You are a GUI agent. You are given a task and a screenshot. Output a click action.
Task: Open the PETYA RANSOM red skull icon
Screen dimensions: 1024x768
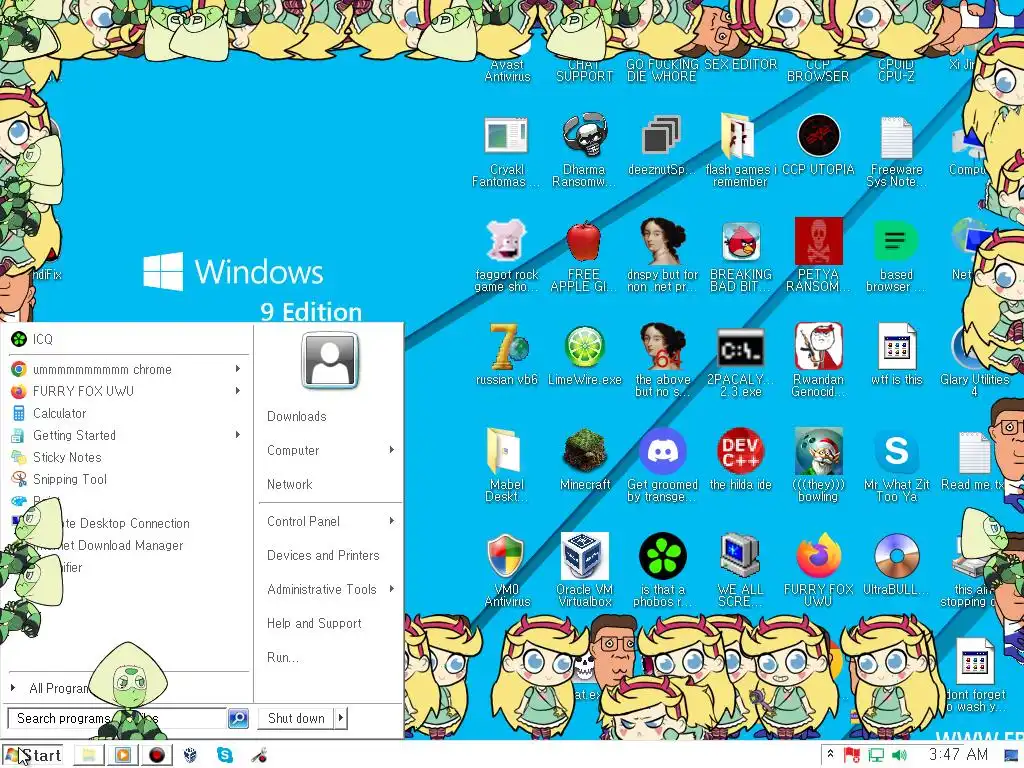[x=818, y=240]
